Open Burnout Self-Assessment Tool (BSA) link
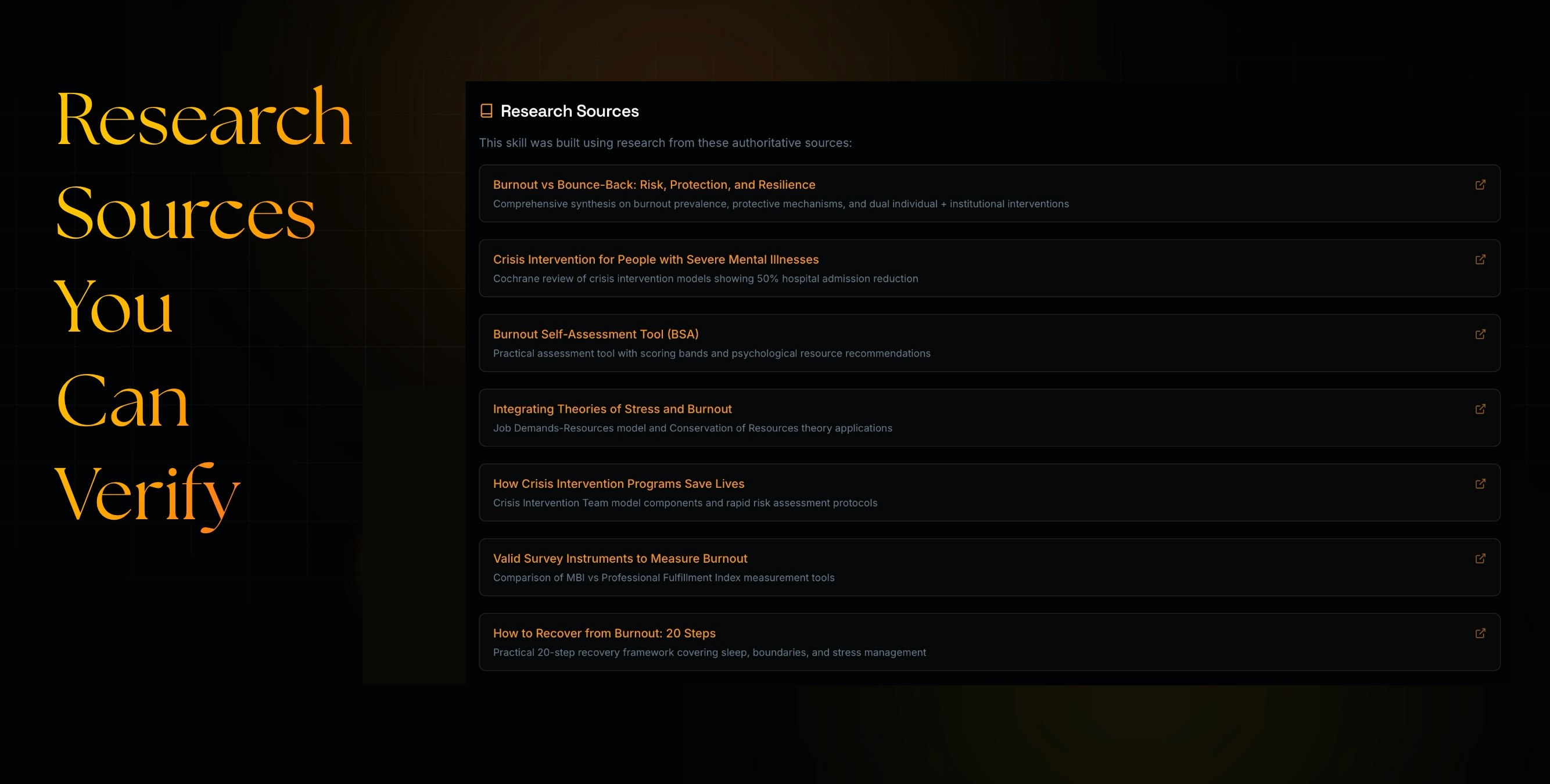 (595, 334)
